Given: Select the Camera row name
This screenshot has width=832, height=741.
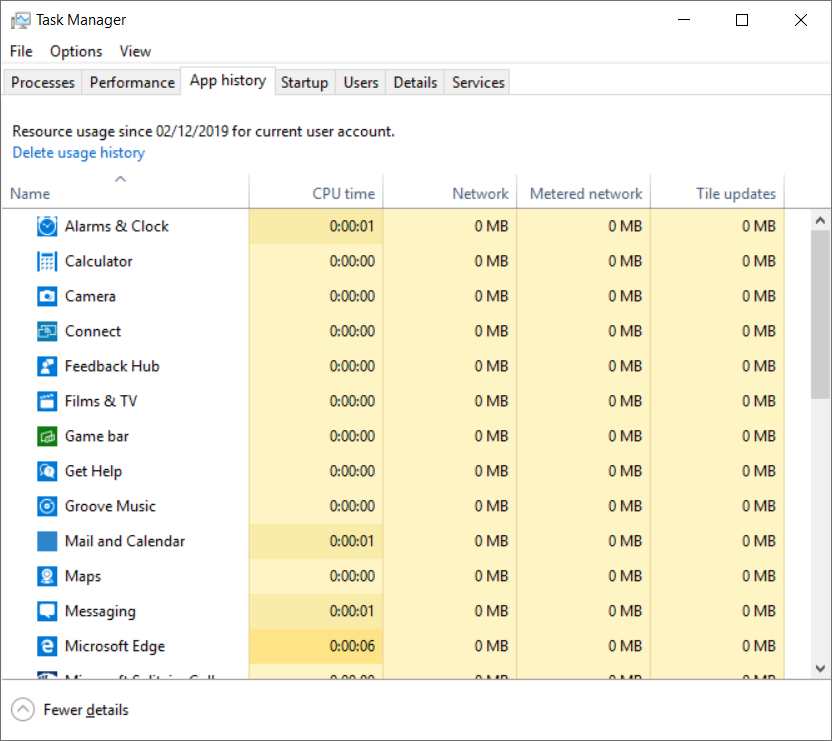Looking at the screenshot, I should (90, 296).
